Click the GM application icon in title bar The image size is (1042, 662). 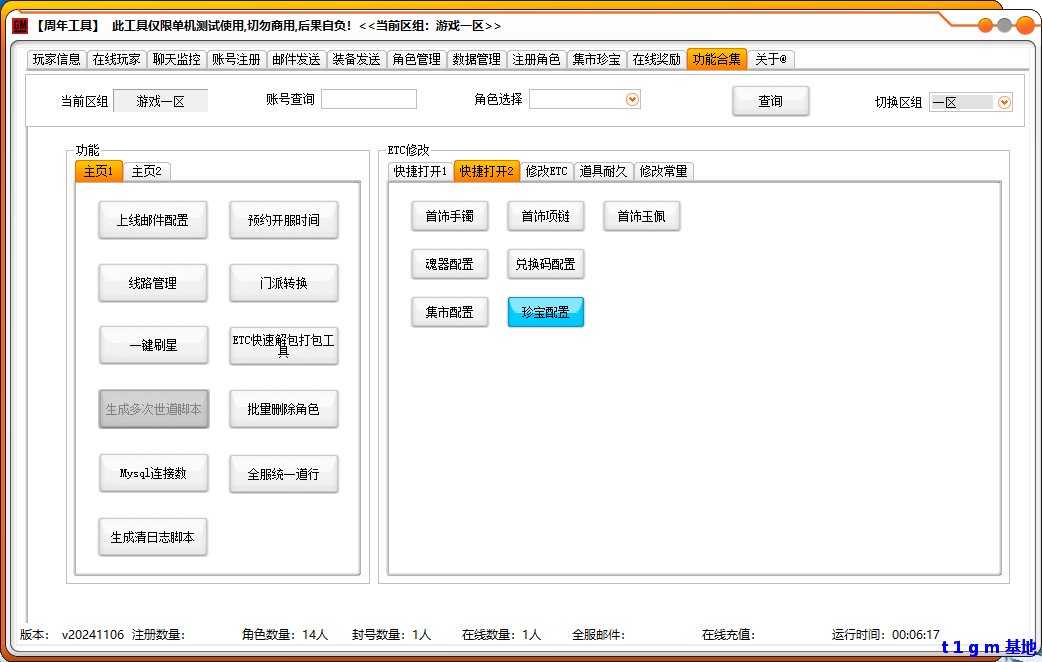pos(20,25)
